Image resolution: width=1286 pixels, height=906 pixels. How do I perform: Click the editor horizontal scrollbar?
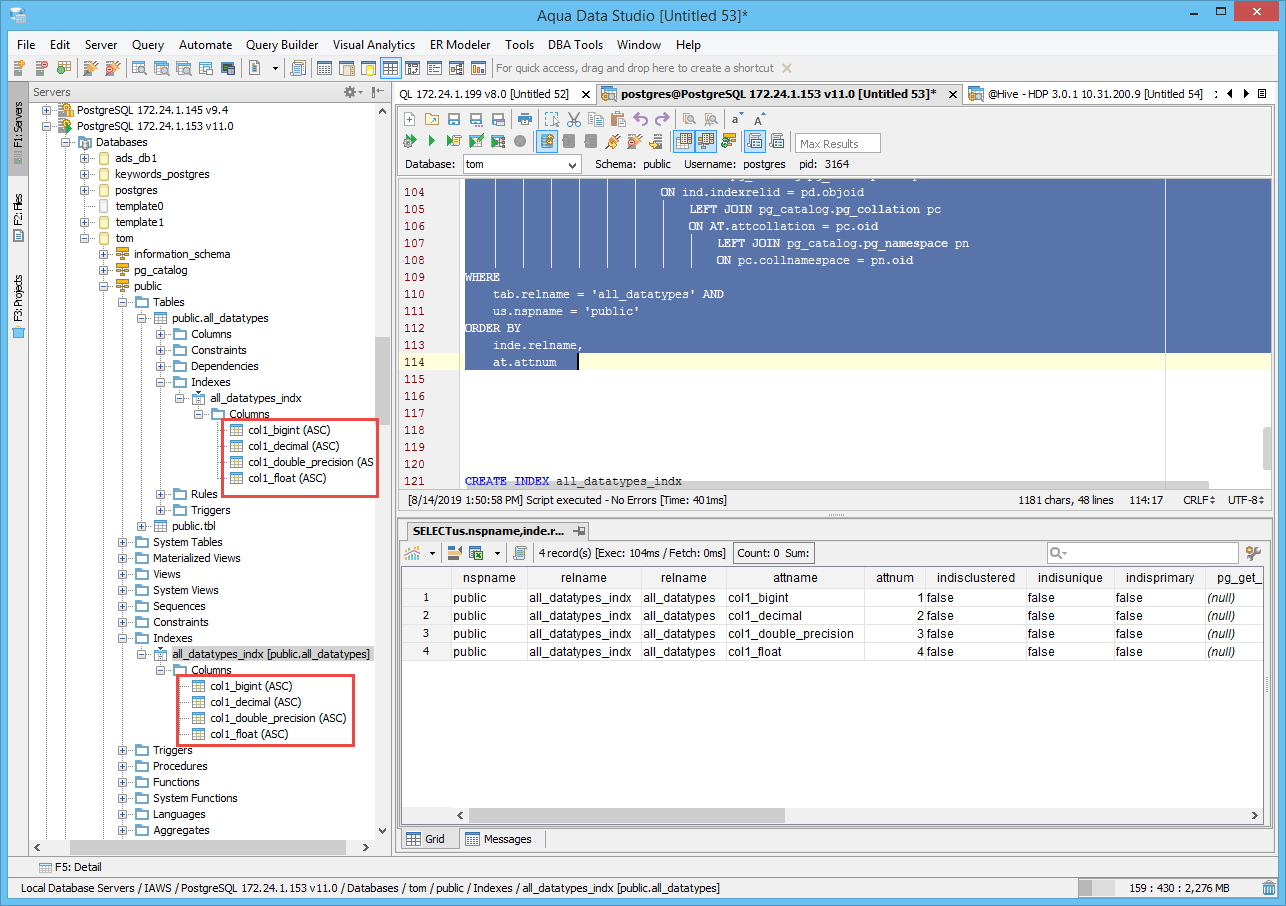[835, 483]
